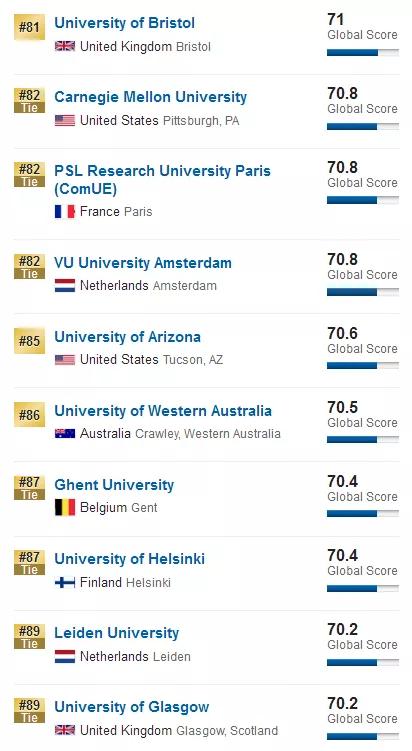Click the US flag beside Pittsburgh, PA
The height and width of the screenshot is (751, 412).
tap(65, 120)
